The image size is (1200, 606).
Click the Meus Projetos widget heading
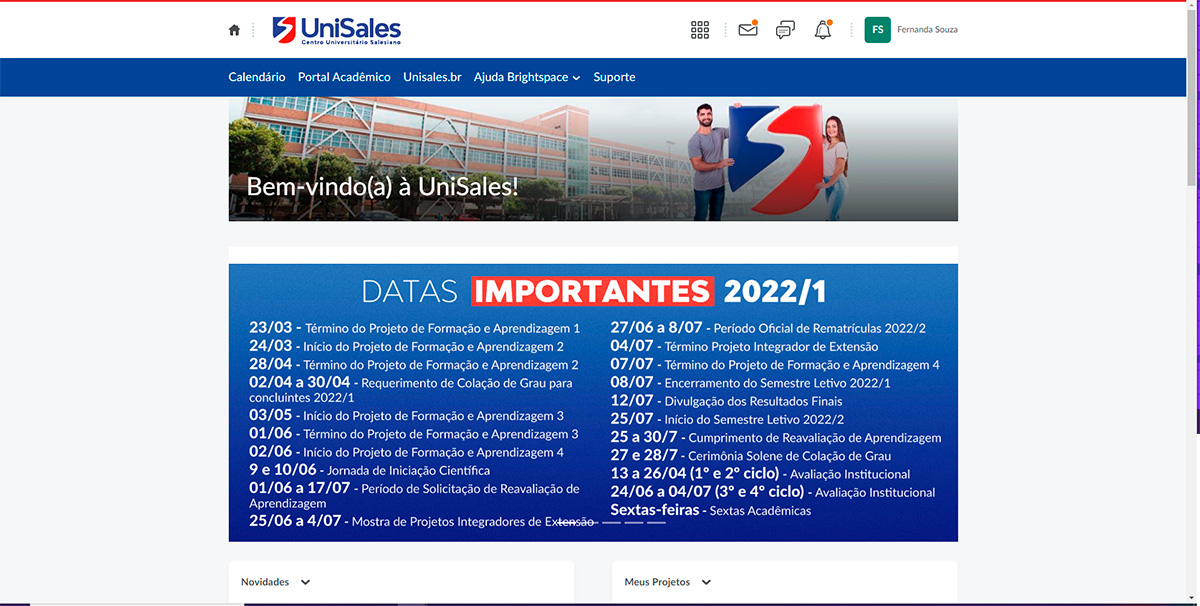[657, 582]
